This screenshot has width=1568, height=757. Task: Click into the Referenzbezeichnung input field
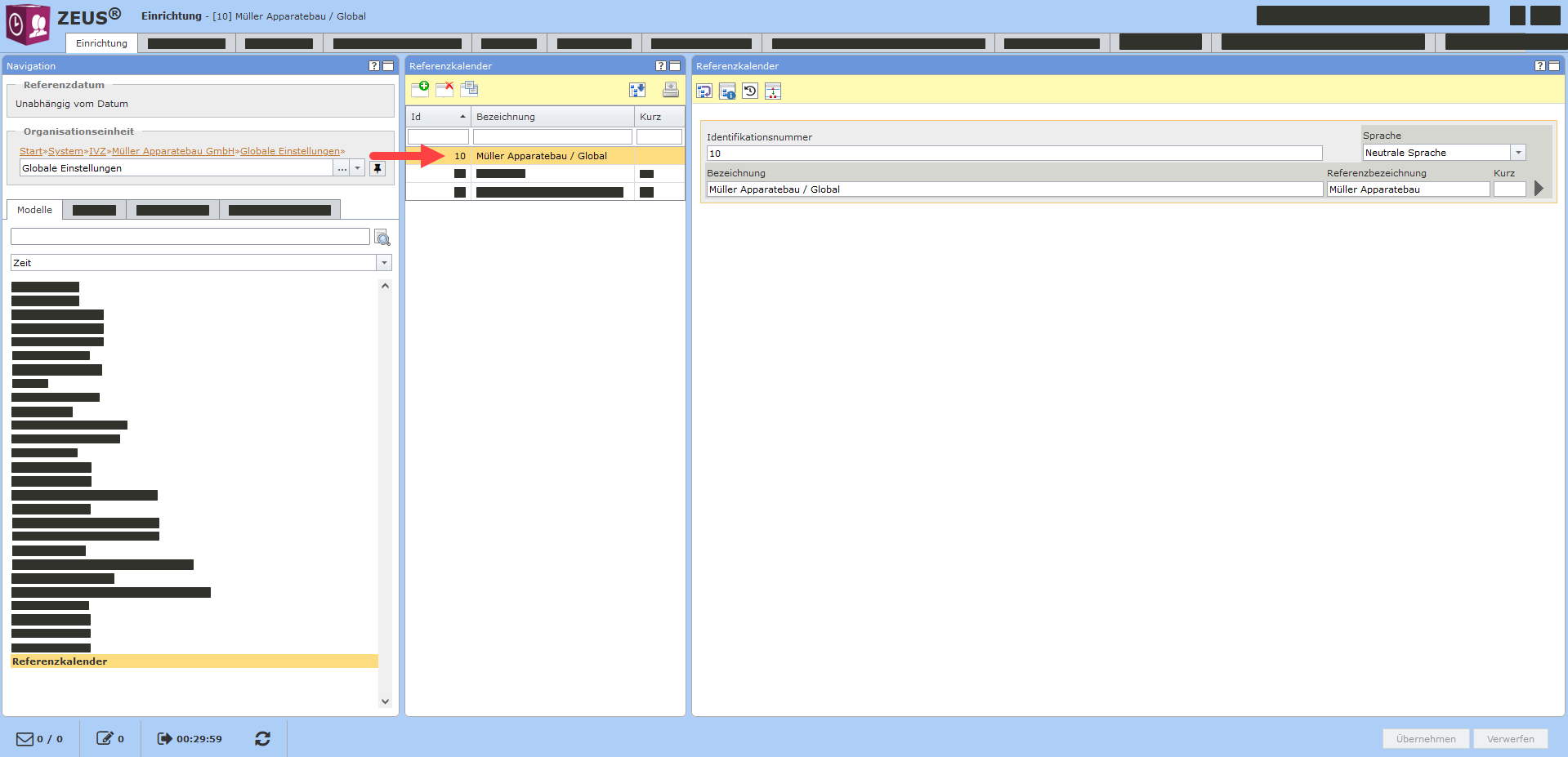coord(1407,189)
